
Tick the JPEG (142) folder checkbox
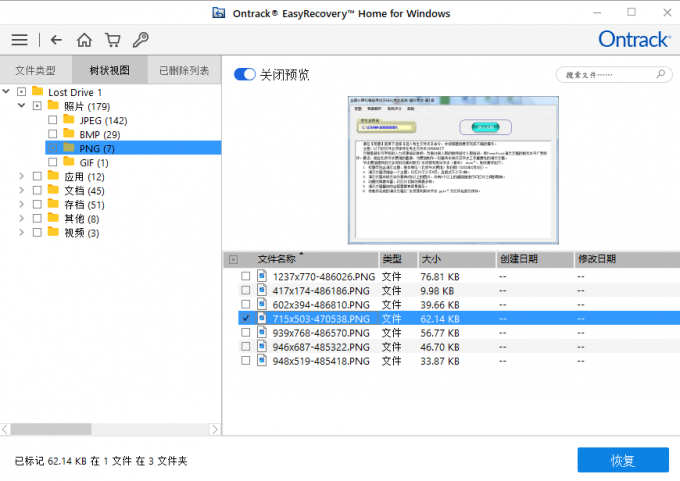point(53,120)
